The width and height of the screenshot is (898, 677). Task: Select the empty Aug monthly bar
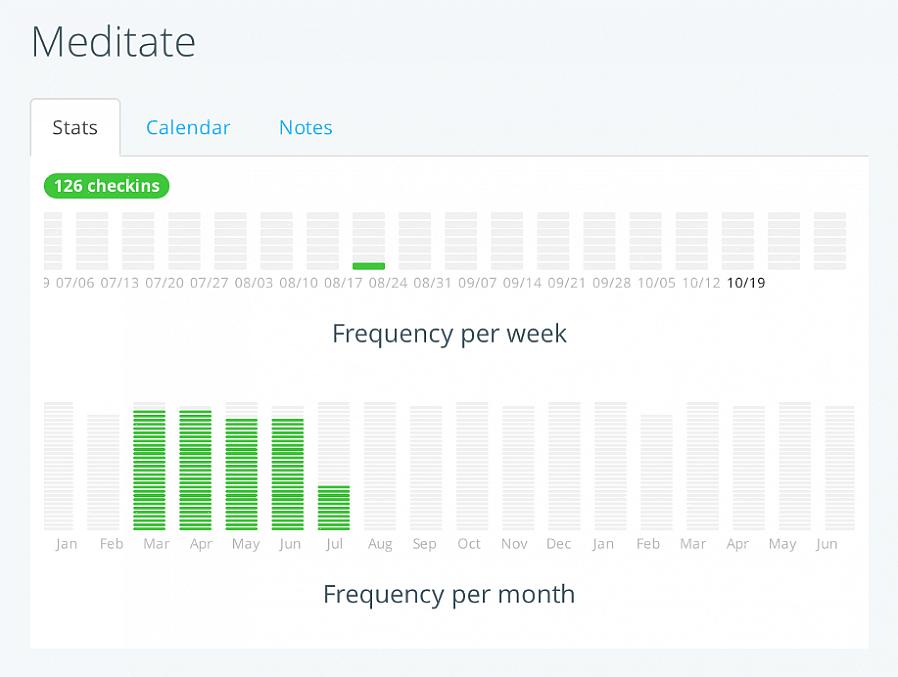[x=380, y=467]
